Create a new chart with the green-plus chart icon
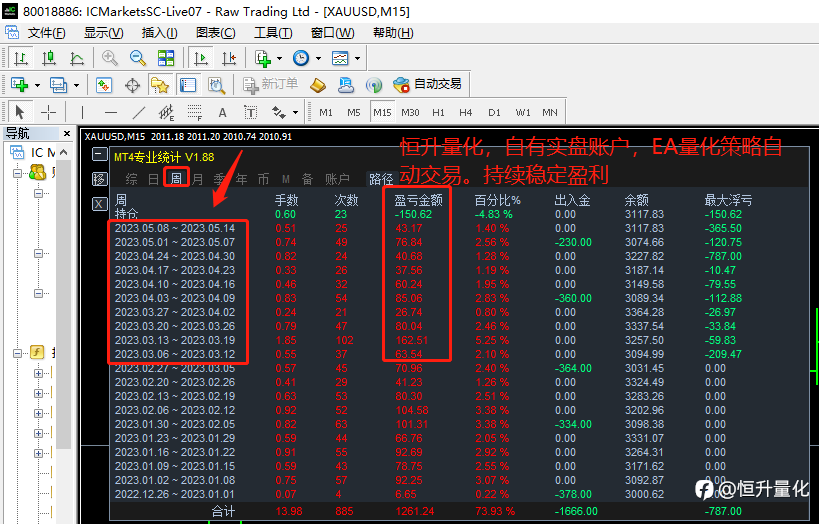Screen dimensions: 819x524 tap(19, 85)
